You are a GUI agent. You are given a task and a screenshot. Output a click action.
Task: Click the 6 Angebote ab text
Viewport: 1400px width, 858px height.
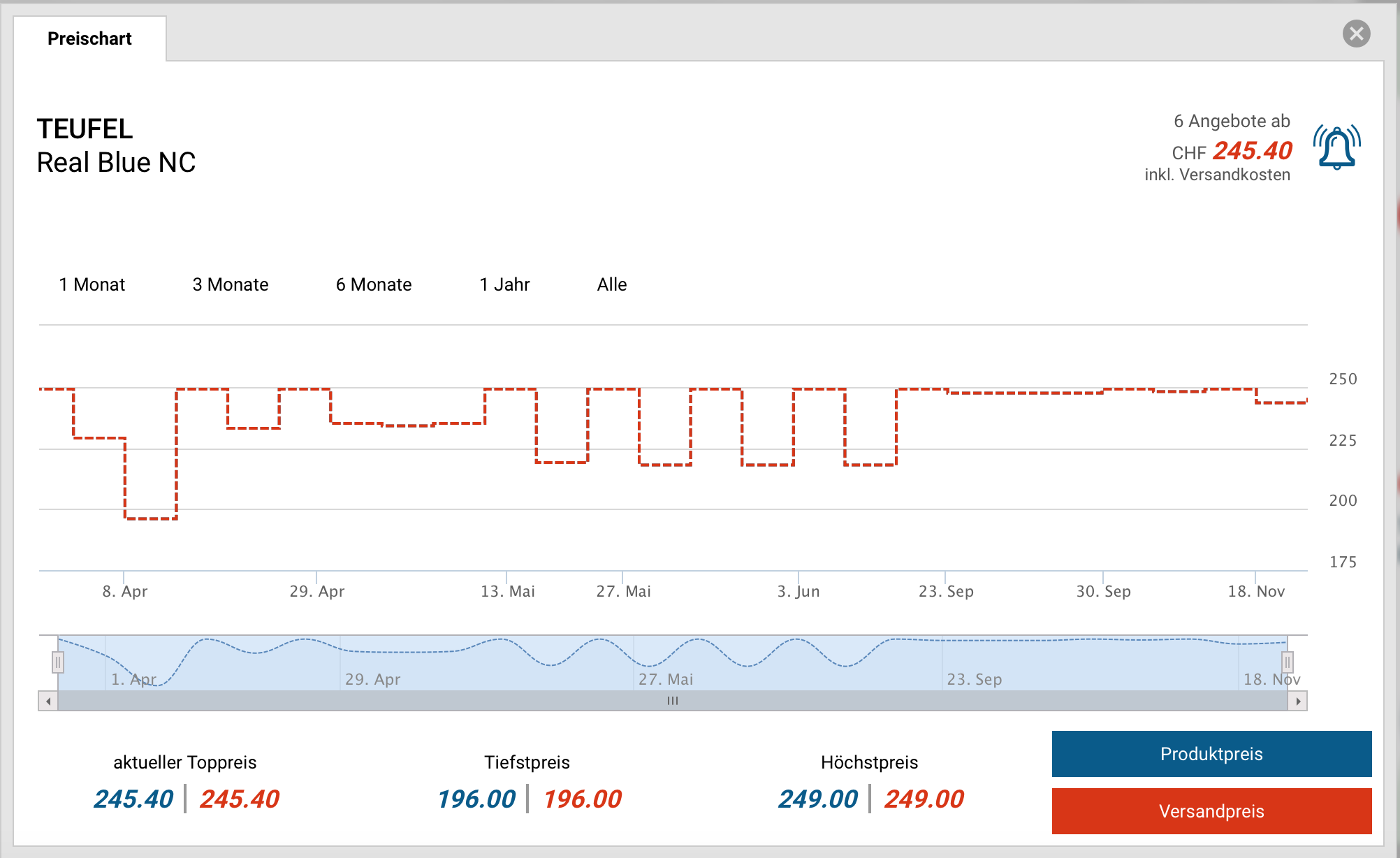(1232, 121)
